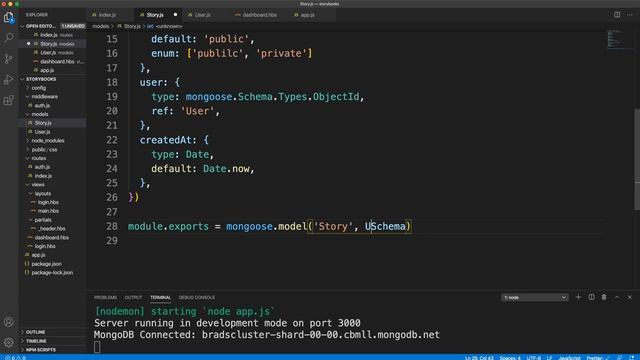Expand the public / css folder

[44, 149]
